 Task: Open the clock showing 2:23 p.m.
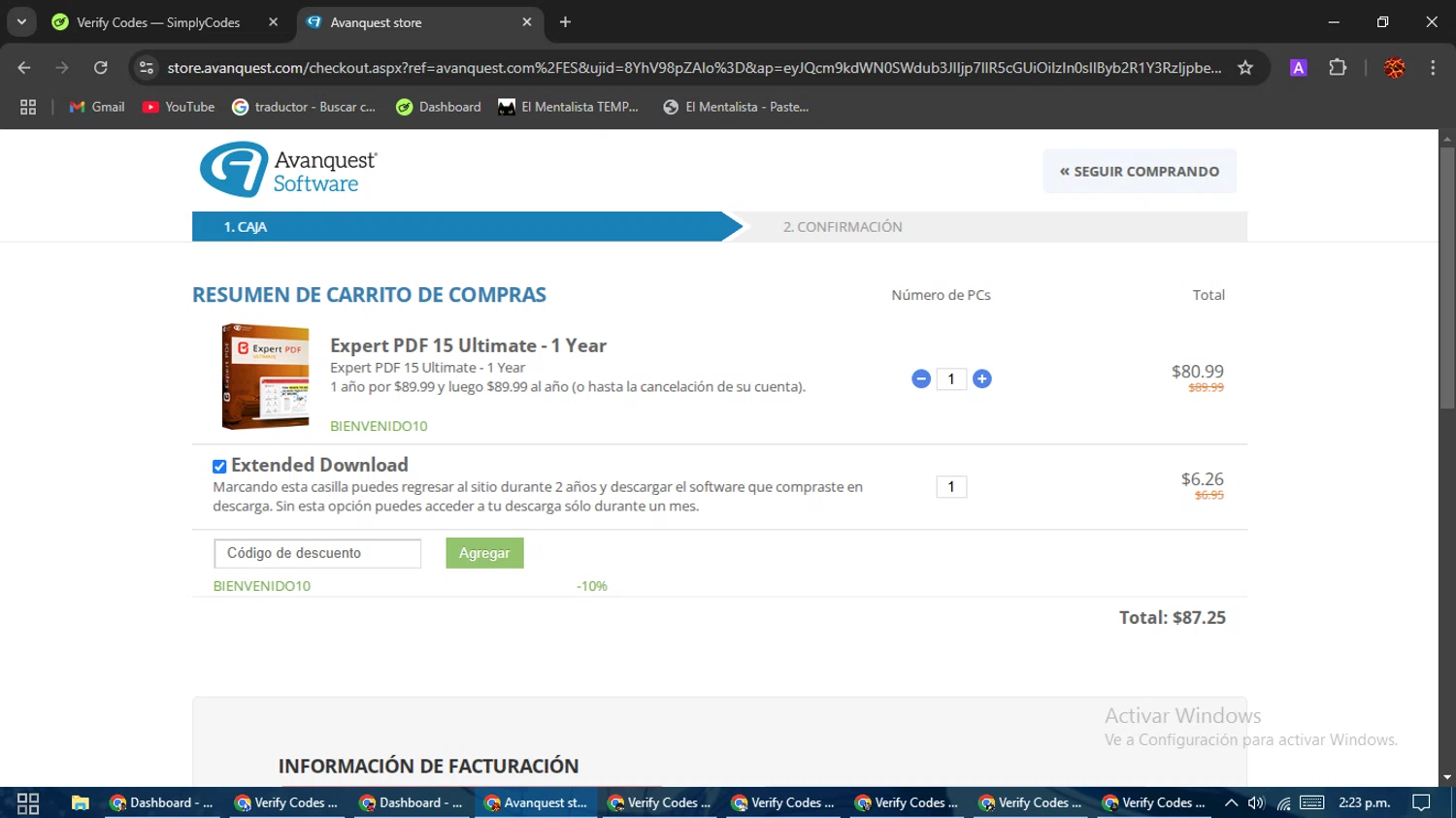click(x=1365, y=802)
